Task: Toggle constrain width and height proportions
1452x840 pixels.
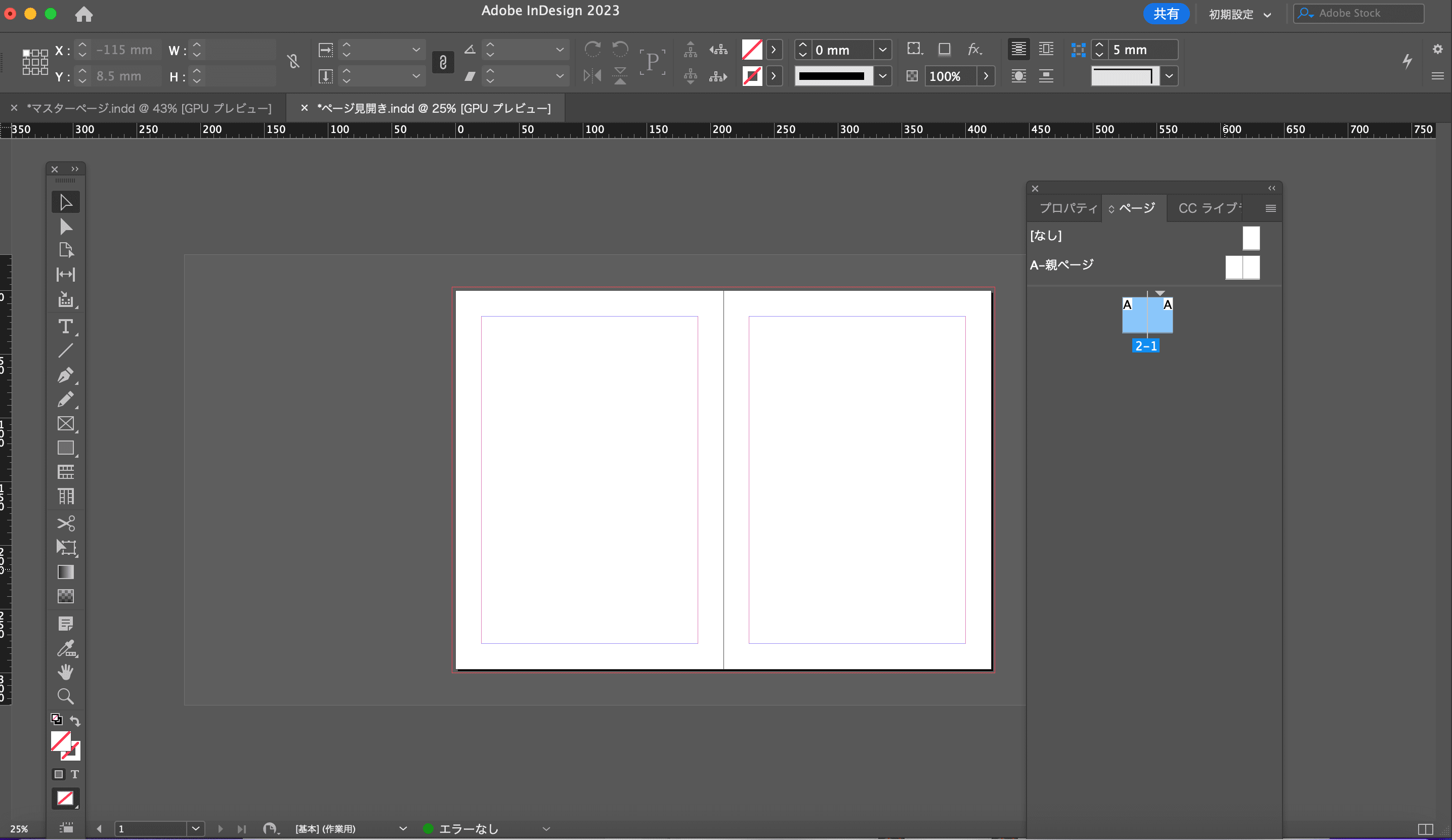Action: point(293,62)
